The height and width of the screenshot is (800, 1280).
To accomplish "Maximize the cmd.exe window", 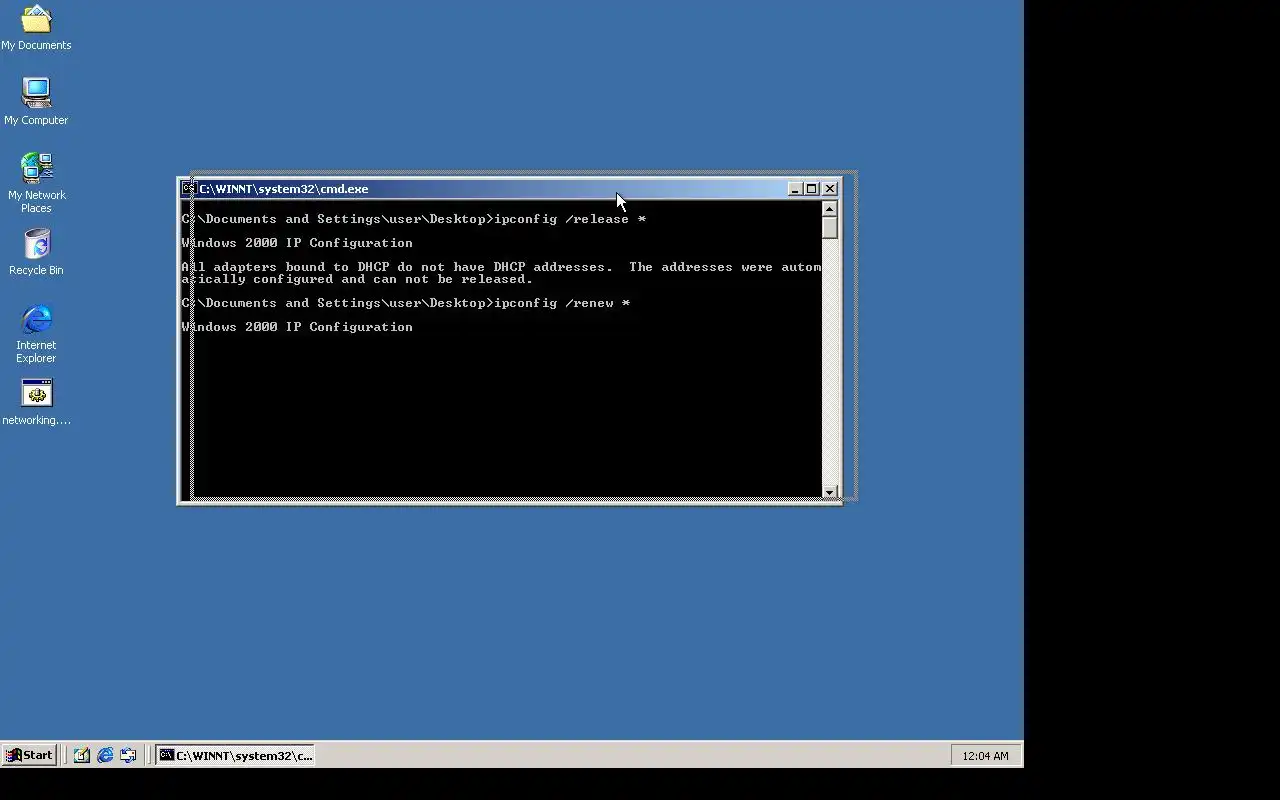I will coord(812,188).
